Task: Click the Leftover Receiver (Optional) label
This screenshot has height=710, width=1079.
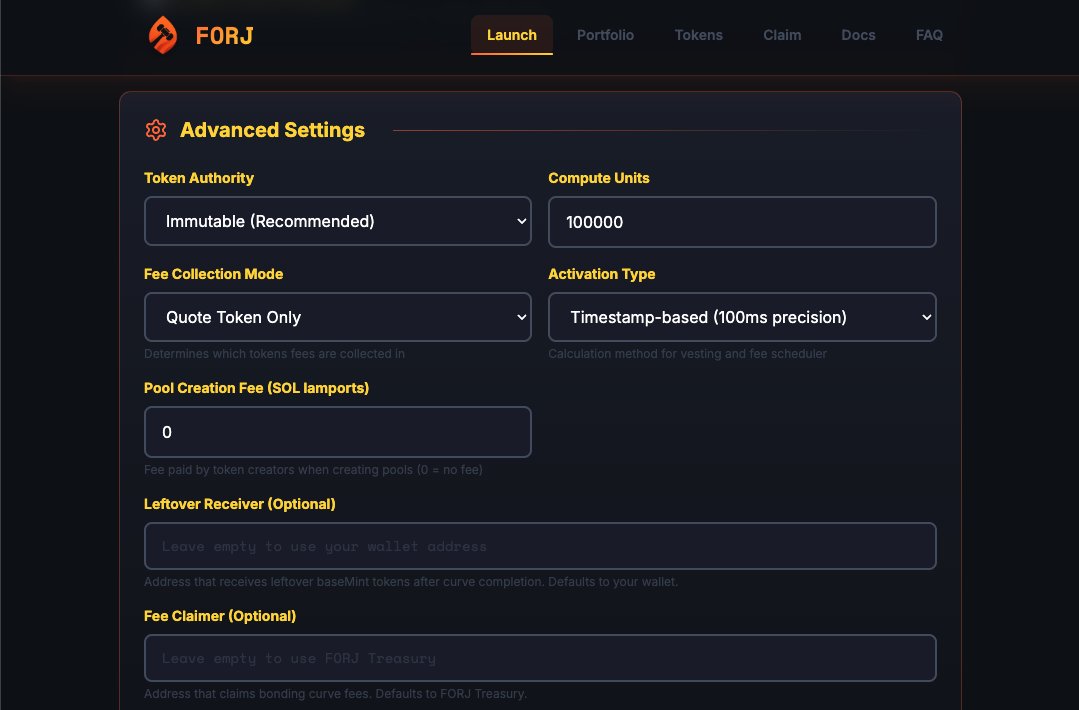Action: (x=239, y=504)
